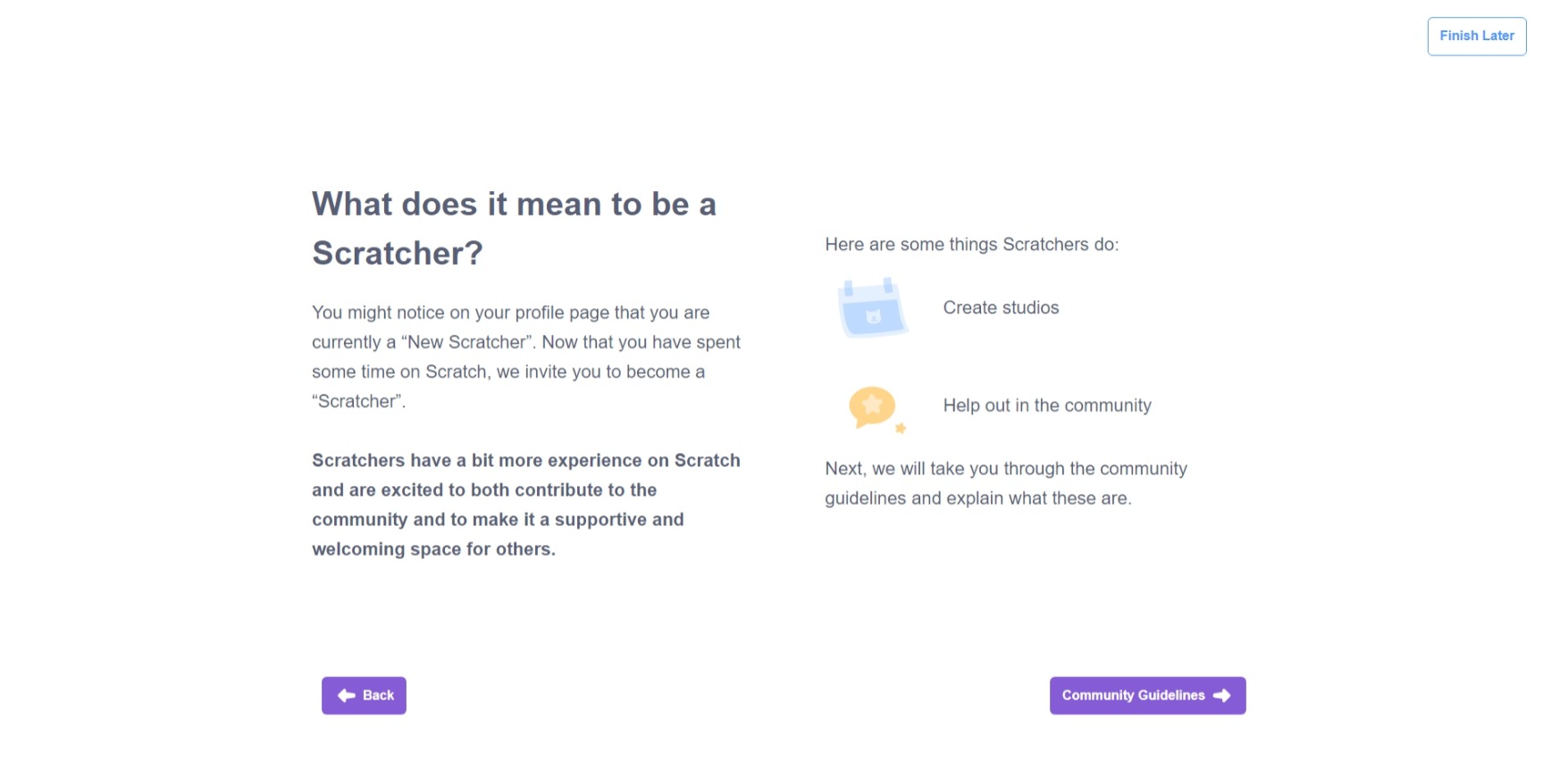The height and width of the screenshot is (761, 1568).
Task: Click "Here are some things Scratchers do:" text
Action: [x=971, y=245]
